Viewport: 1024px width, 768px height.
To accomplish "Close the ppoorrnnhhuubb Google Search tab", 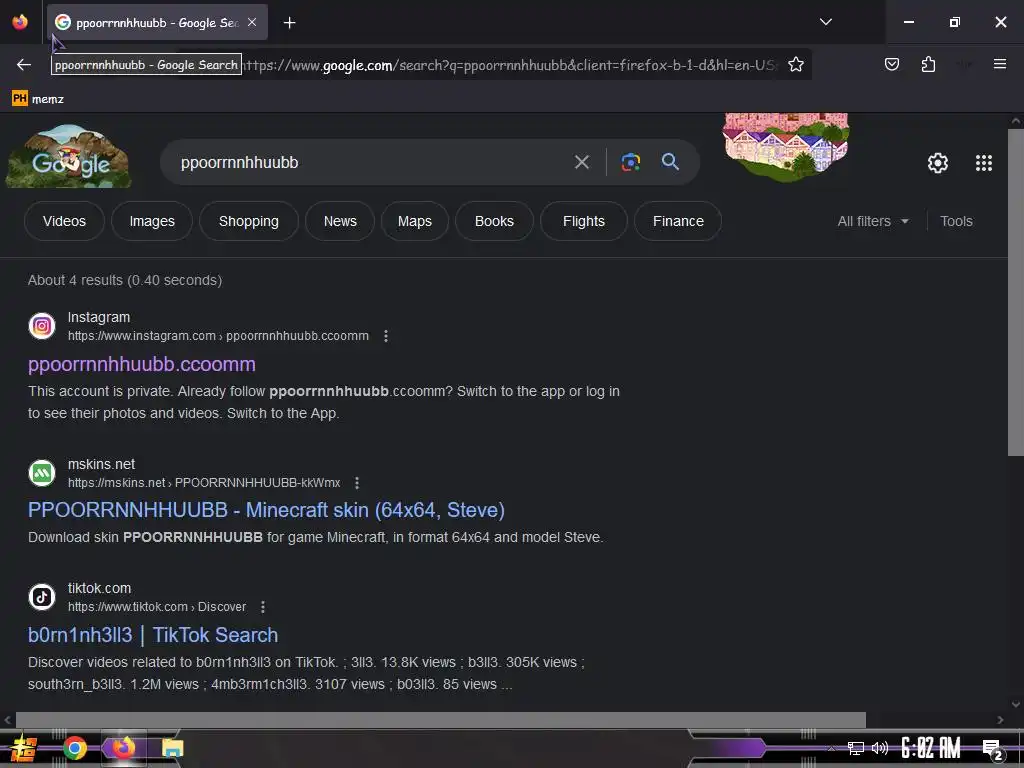I will coord(252,22).
